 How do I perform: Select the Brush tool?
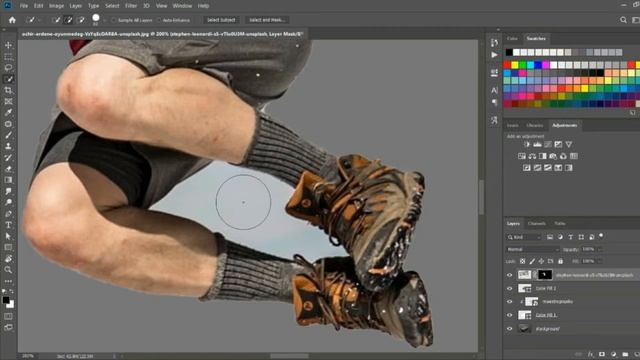click(8, 135)
